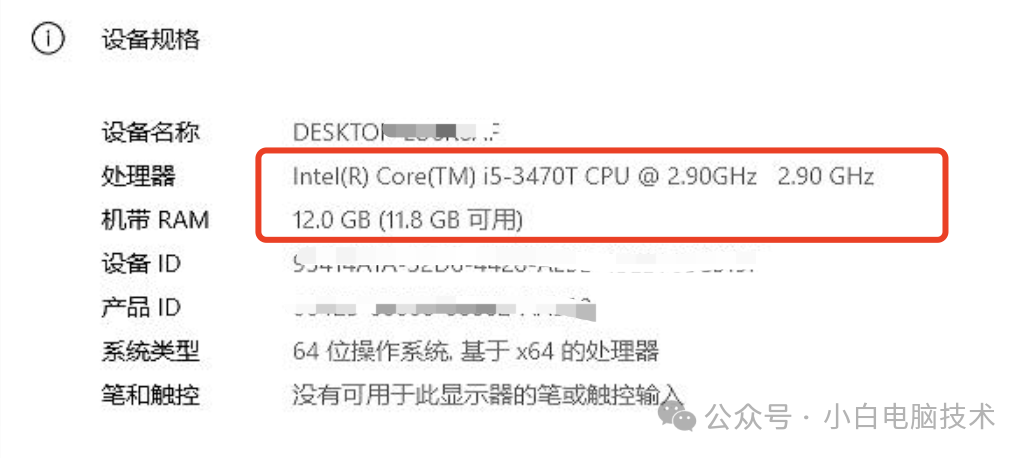Click the DESKTOP device name value

[396, 132]
